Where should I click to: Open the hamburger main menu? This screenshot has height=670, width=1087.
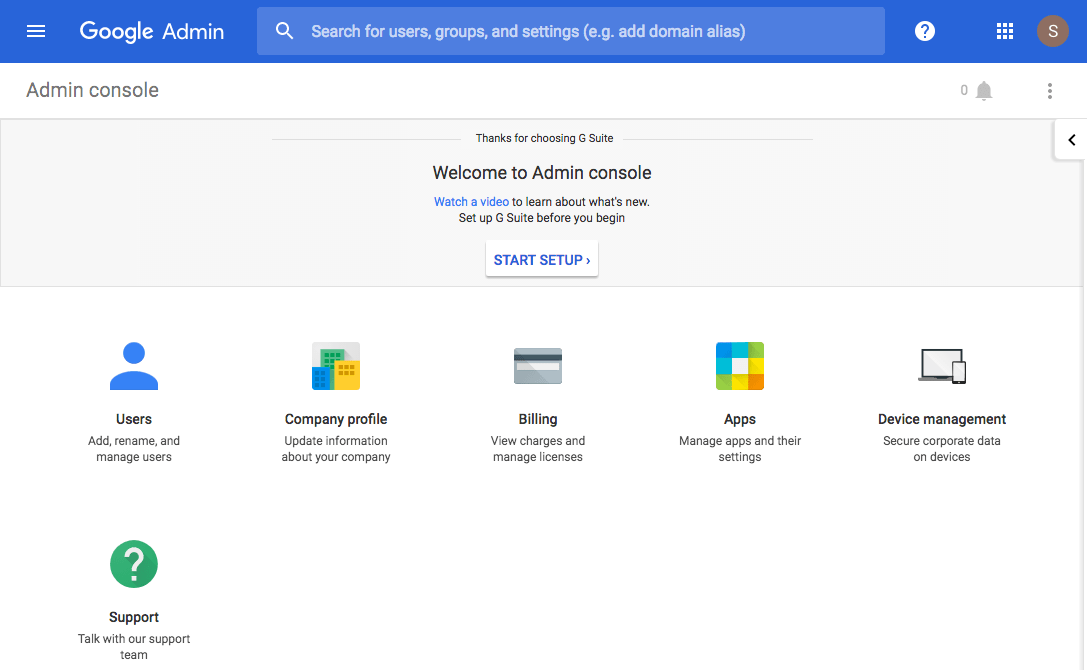(36, 31)
